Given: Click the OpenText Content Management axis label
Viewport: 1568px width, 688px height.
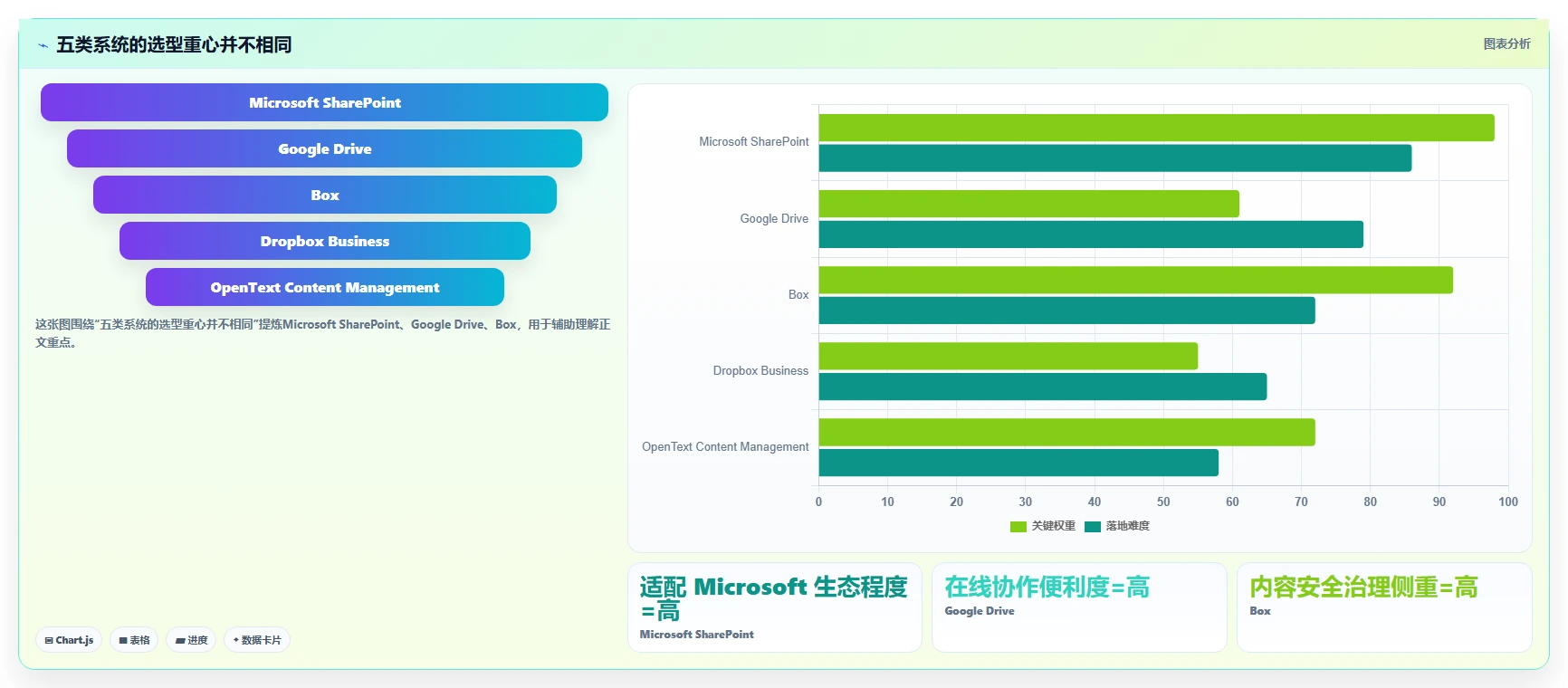Looking at the screenshot, I should [x=725, y=447].
